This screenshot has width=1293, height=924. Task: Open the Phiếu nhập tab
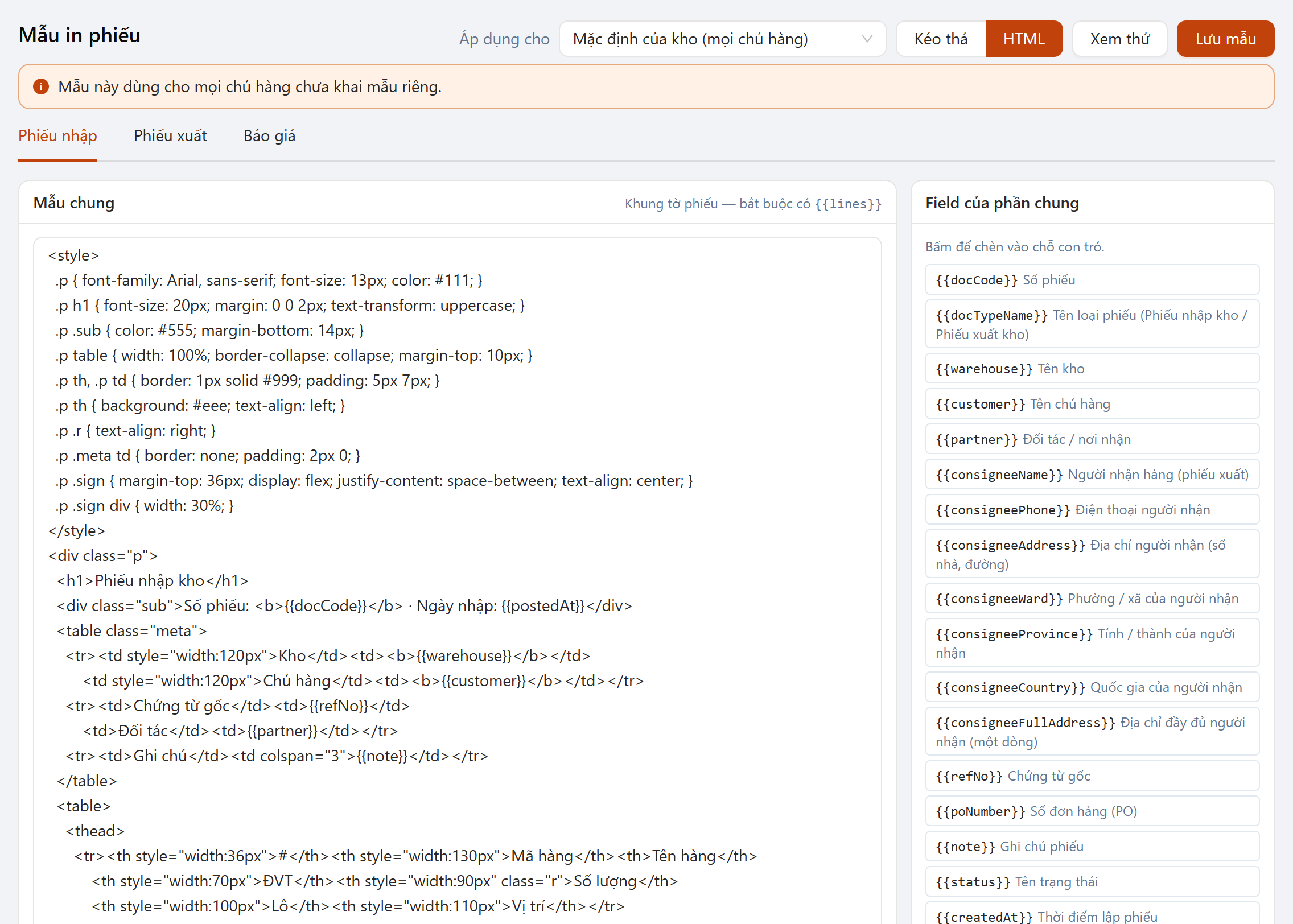coord(57,136)
